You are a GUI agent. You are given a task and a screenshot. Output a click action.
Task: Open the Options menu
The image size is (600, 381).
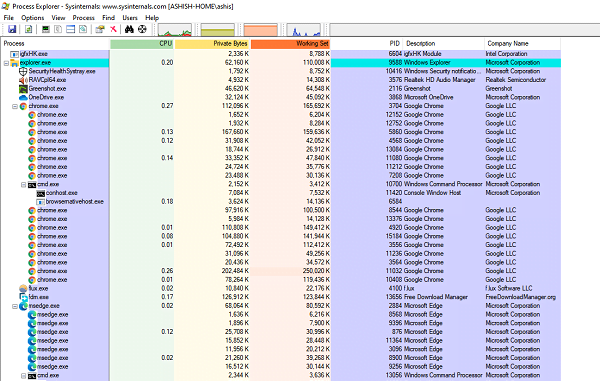click(33, 18)
